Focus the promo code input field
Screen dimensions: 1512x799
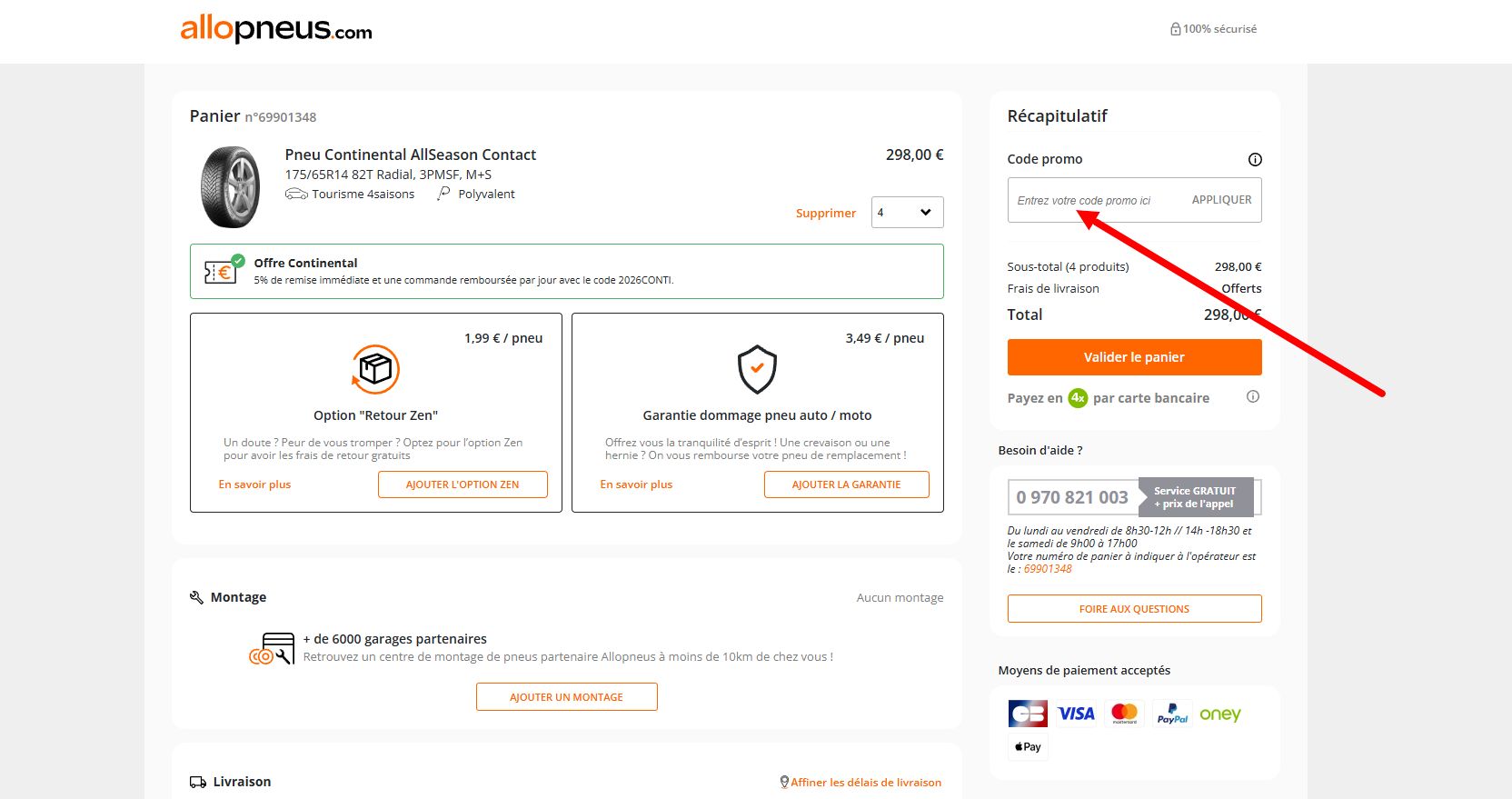click(x=1094, y=200)
